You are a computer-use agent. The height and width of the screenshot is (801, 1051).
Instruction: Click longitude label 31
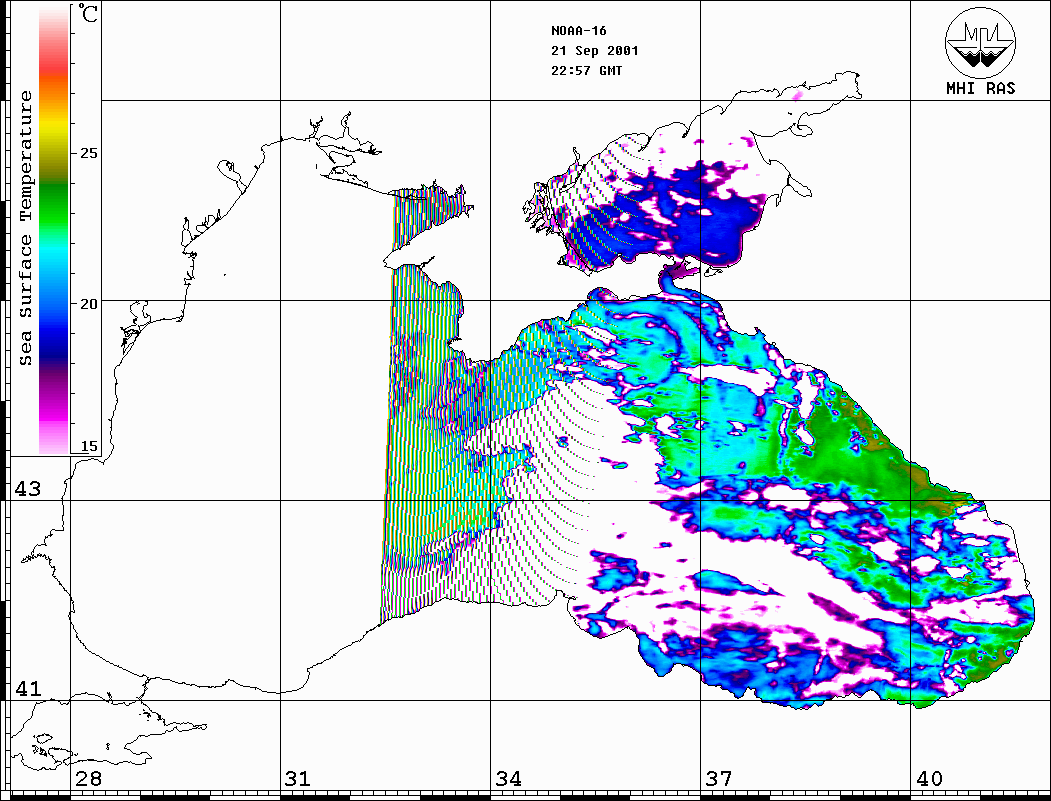click(298, 779)
